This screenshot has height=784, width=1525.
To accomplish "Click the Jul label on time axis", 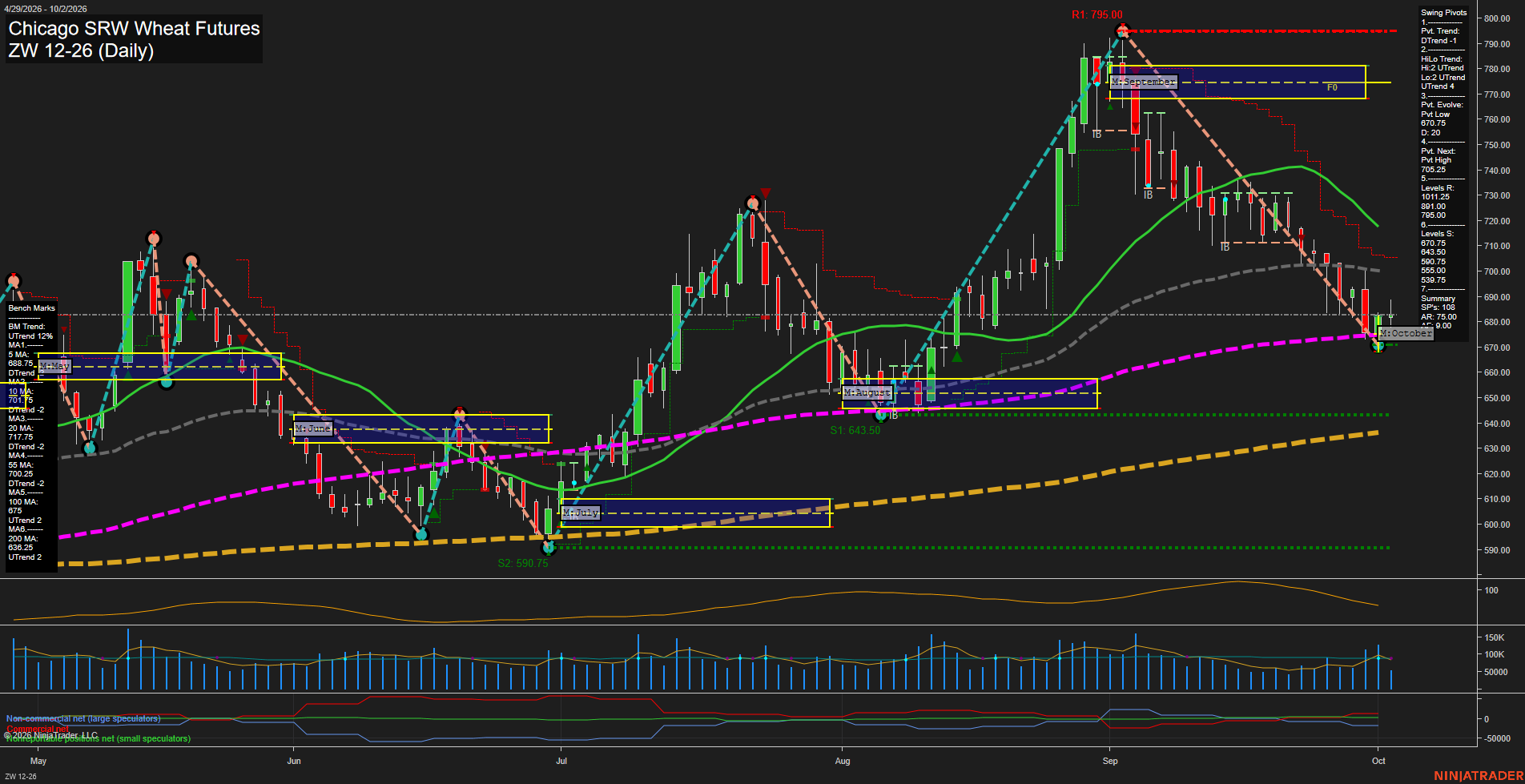I will [x=561, y=761].
